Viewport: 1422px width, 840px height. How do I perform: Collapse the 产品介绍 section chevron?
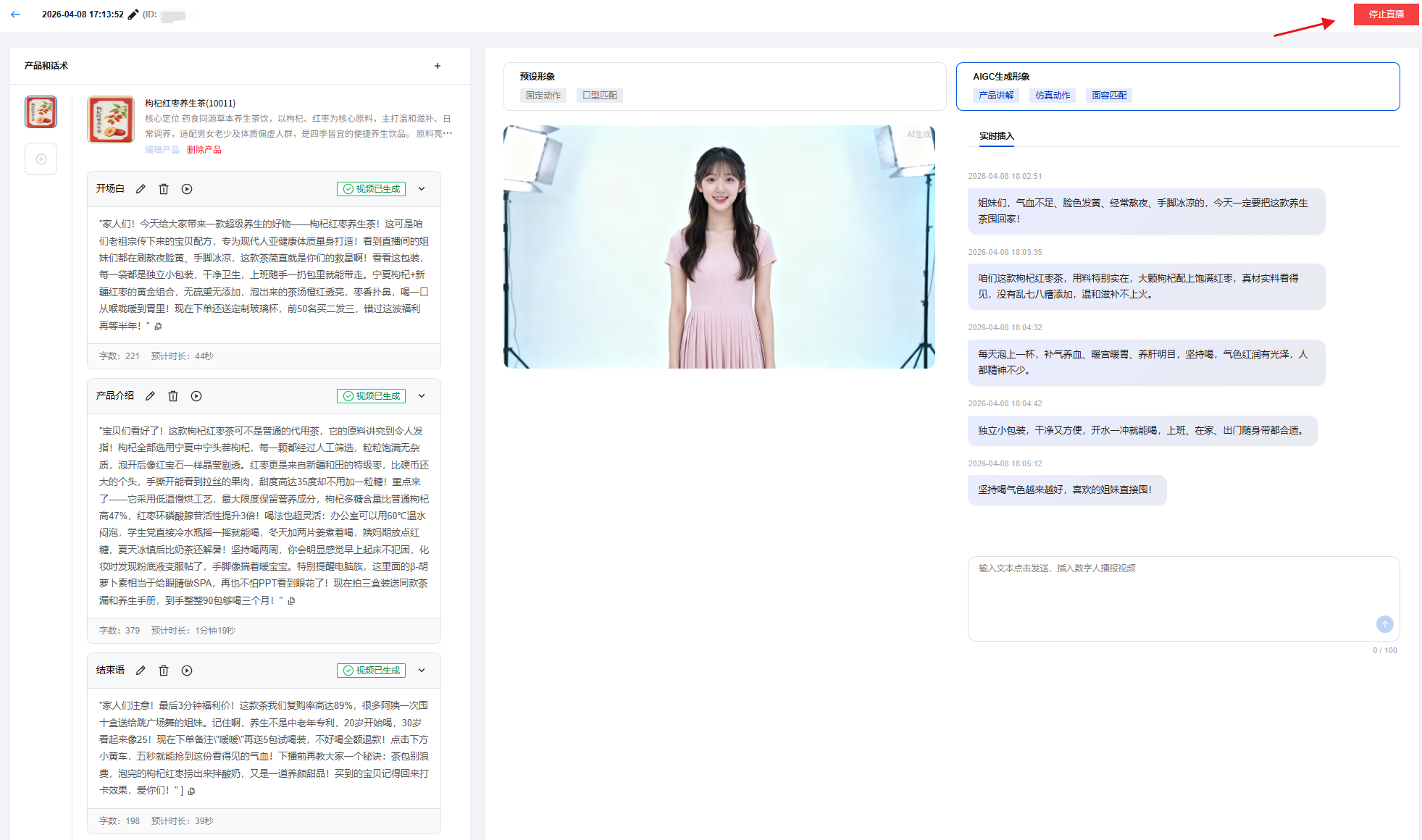coord(422,396)
